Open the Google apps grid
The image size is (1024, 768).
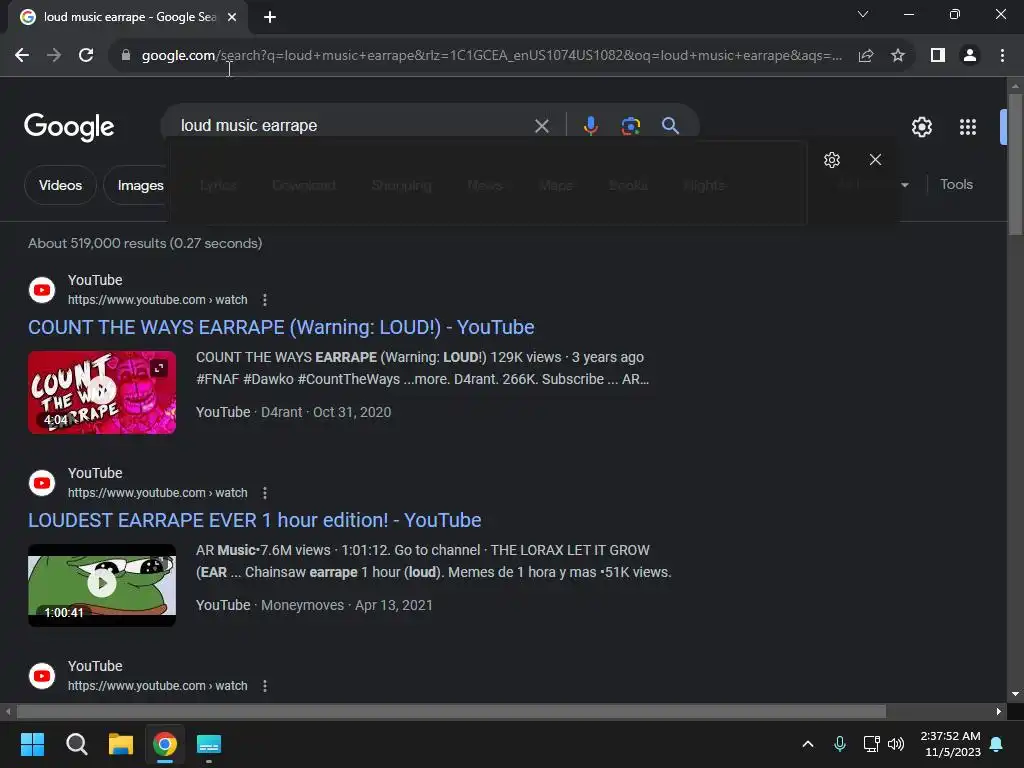point(968,127)
